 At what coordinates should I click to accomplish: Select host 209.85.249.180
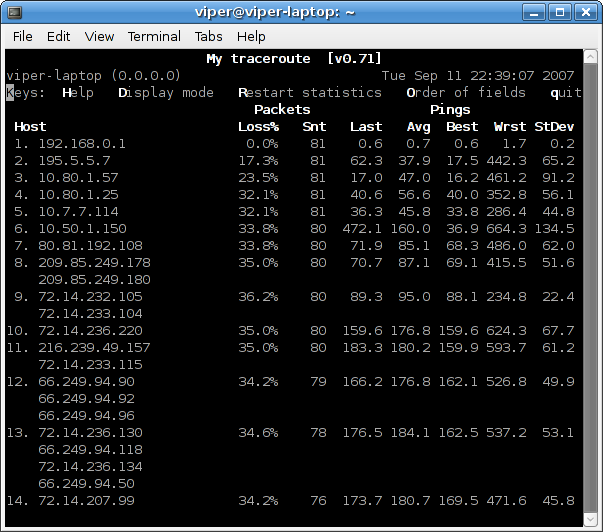pos(94,280)
